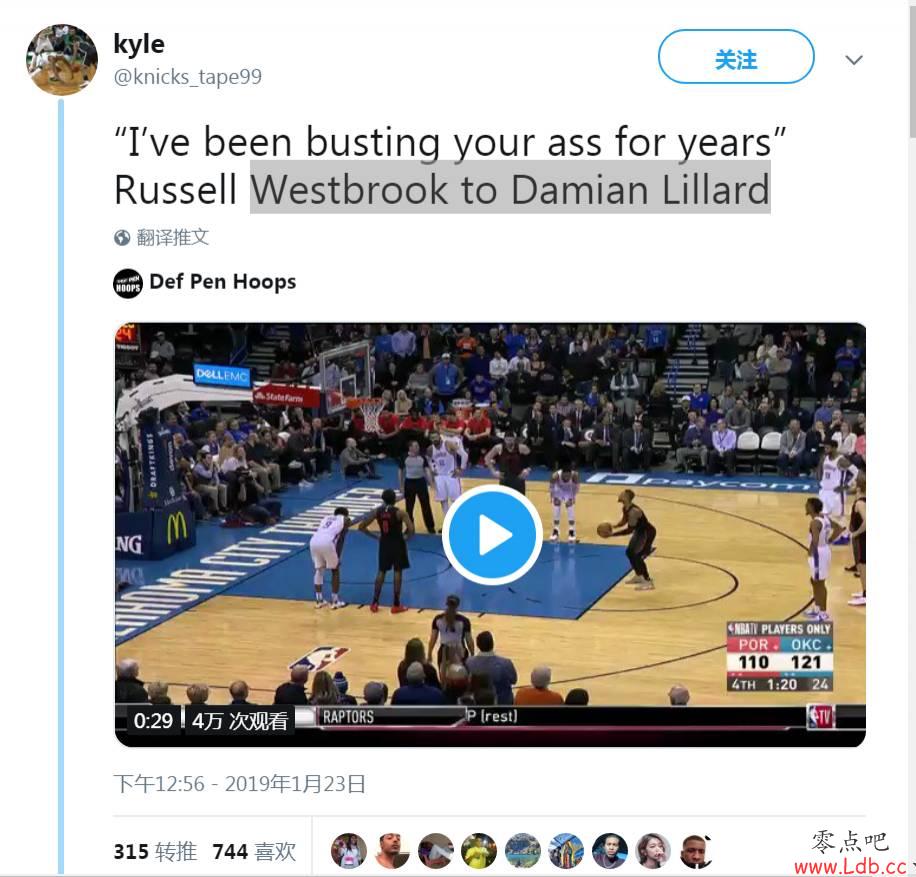The width and height of the screenshot is (916, 877).
Task: Open the last liker avatar in row
Action: (x=696, y=850)
